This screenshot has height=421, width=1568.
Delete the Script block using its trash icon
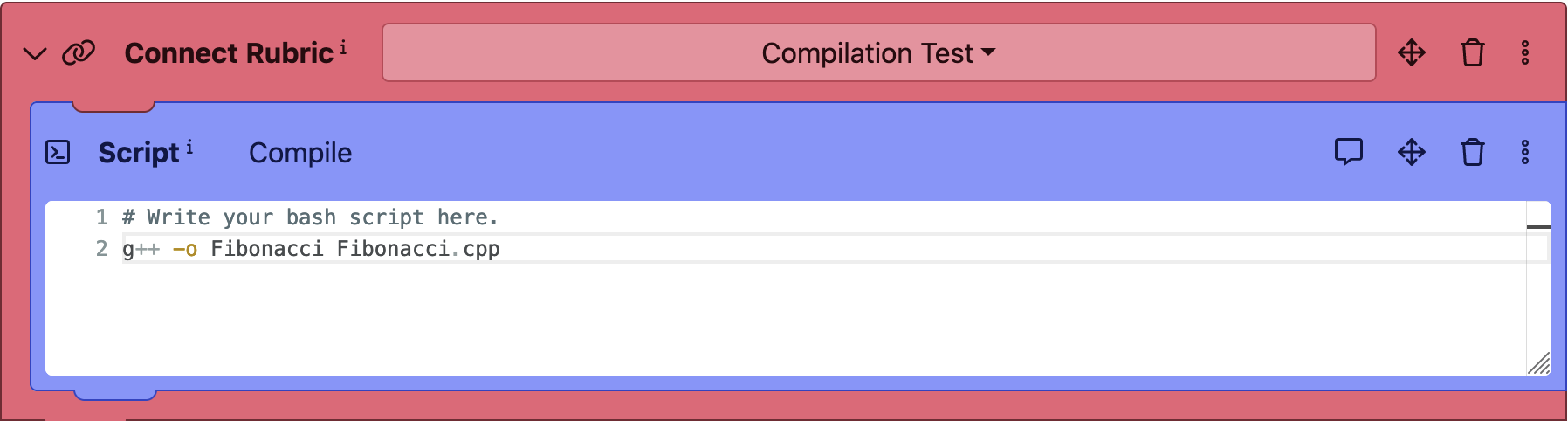coord(1473,153)
